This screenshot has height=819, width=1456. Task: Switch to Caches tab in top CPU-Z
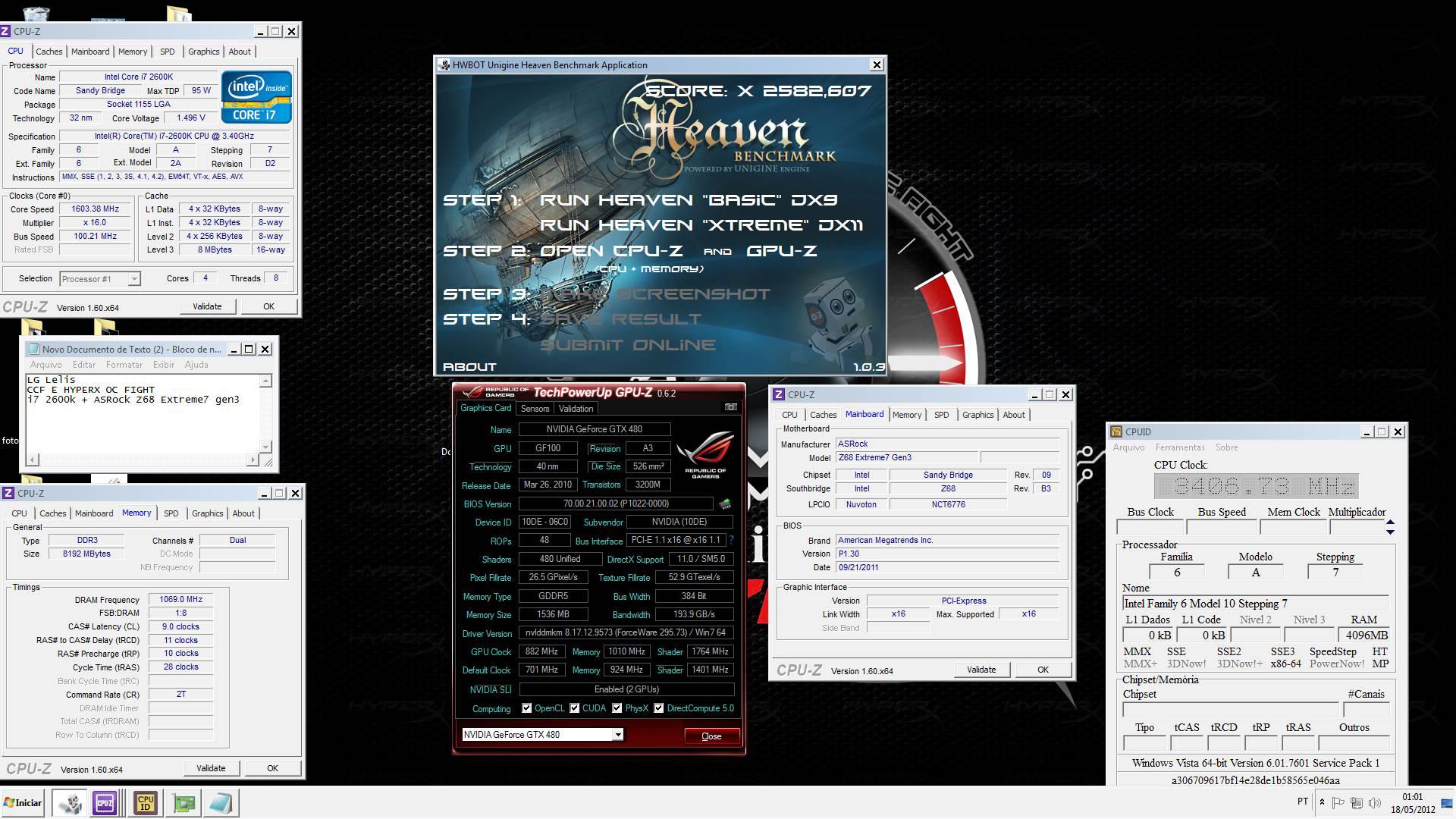click(49, 52)
